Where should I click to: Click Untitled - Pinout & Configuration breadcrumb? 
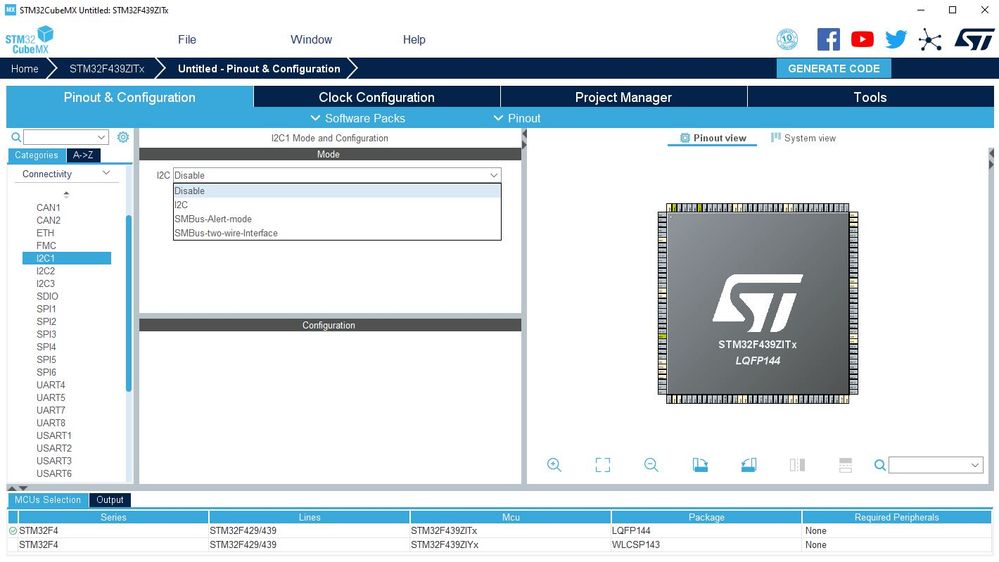259,69
